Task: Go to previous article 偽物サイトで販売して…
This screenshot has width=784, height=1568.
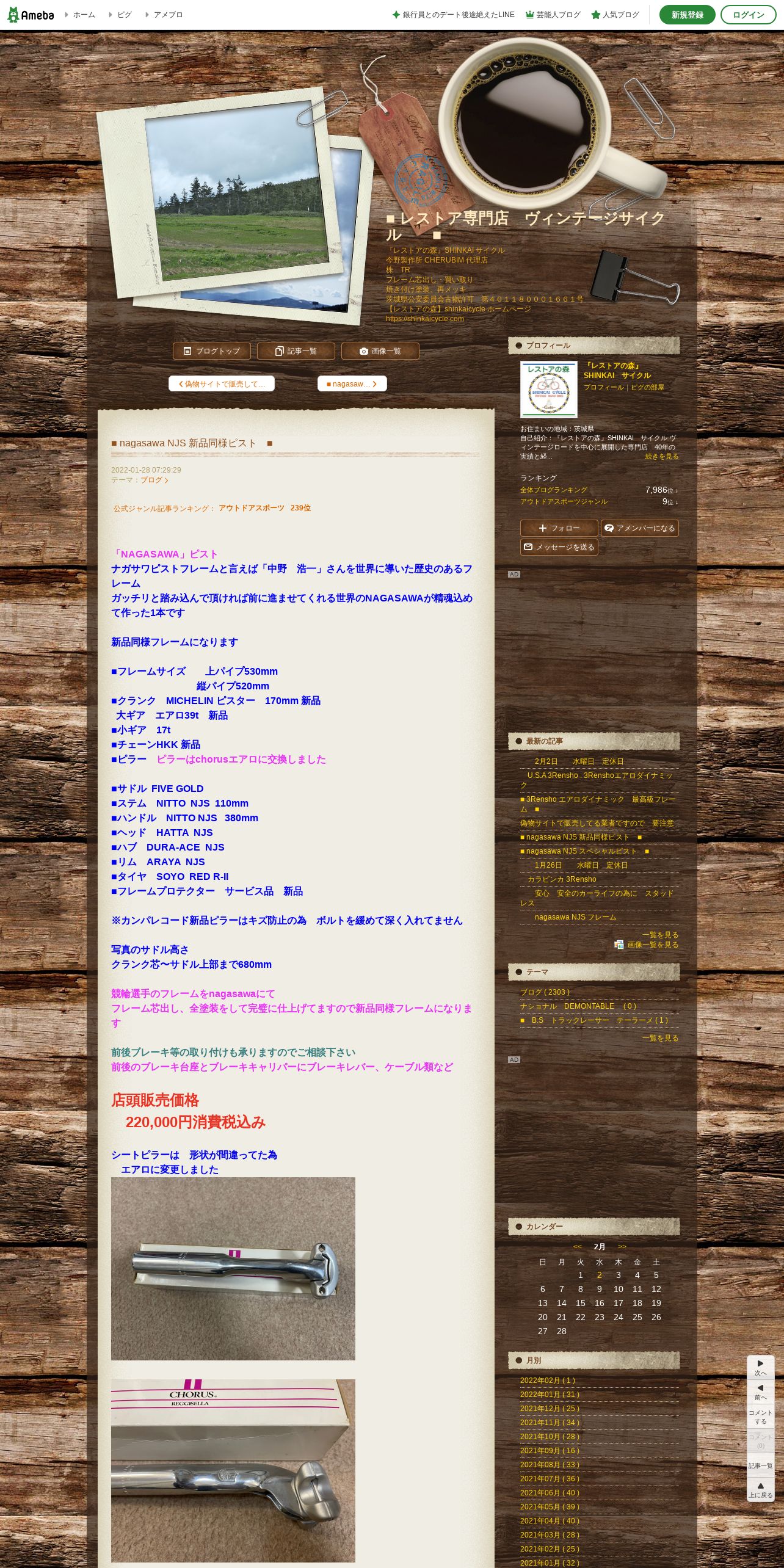Action: [222, 383]
